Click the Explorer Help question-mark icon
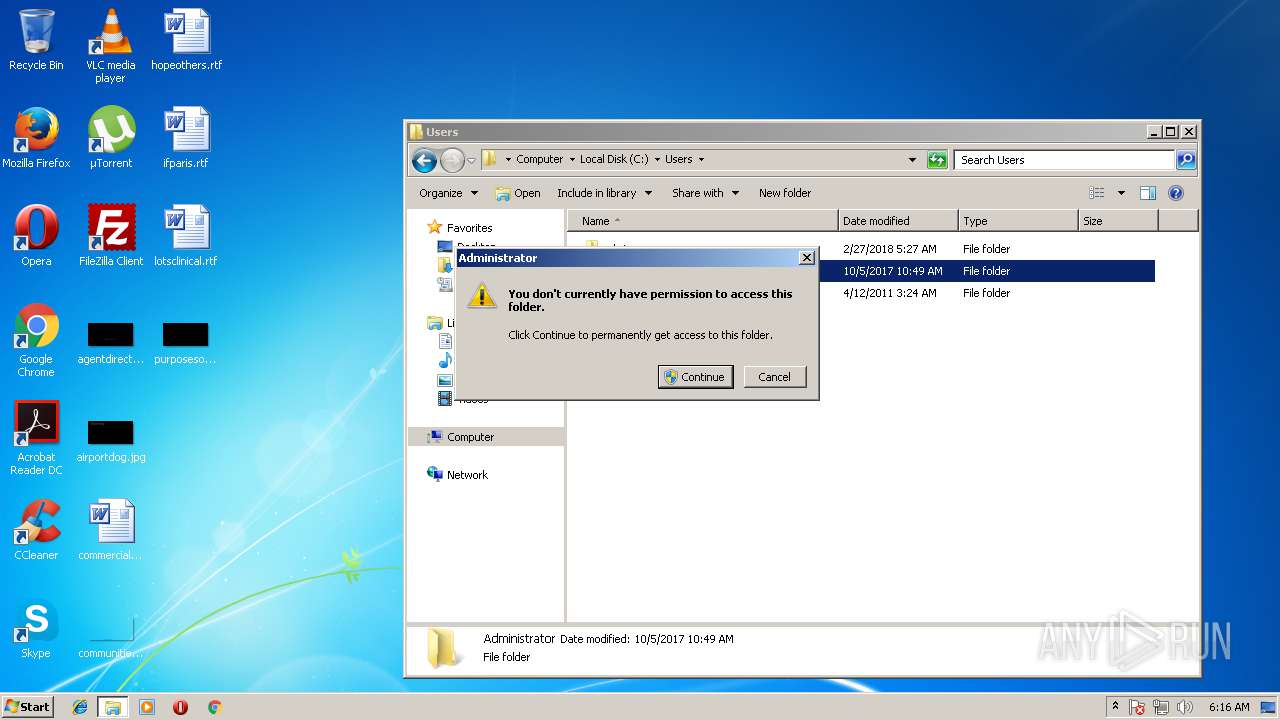The image size is (1280, 720). pos(1176,193)
